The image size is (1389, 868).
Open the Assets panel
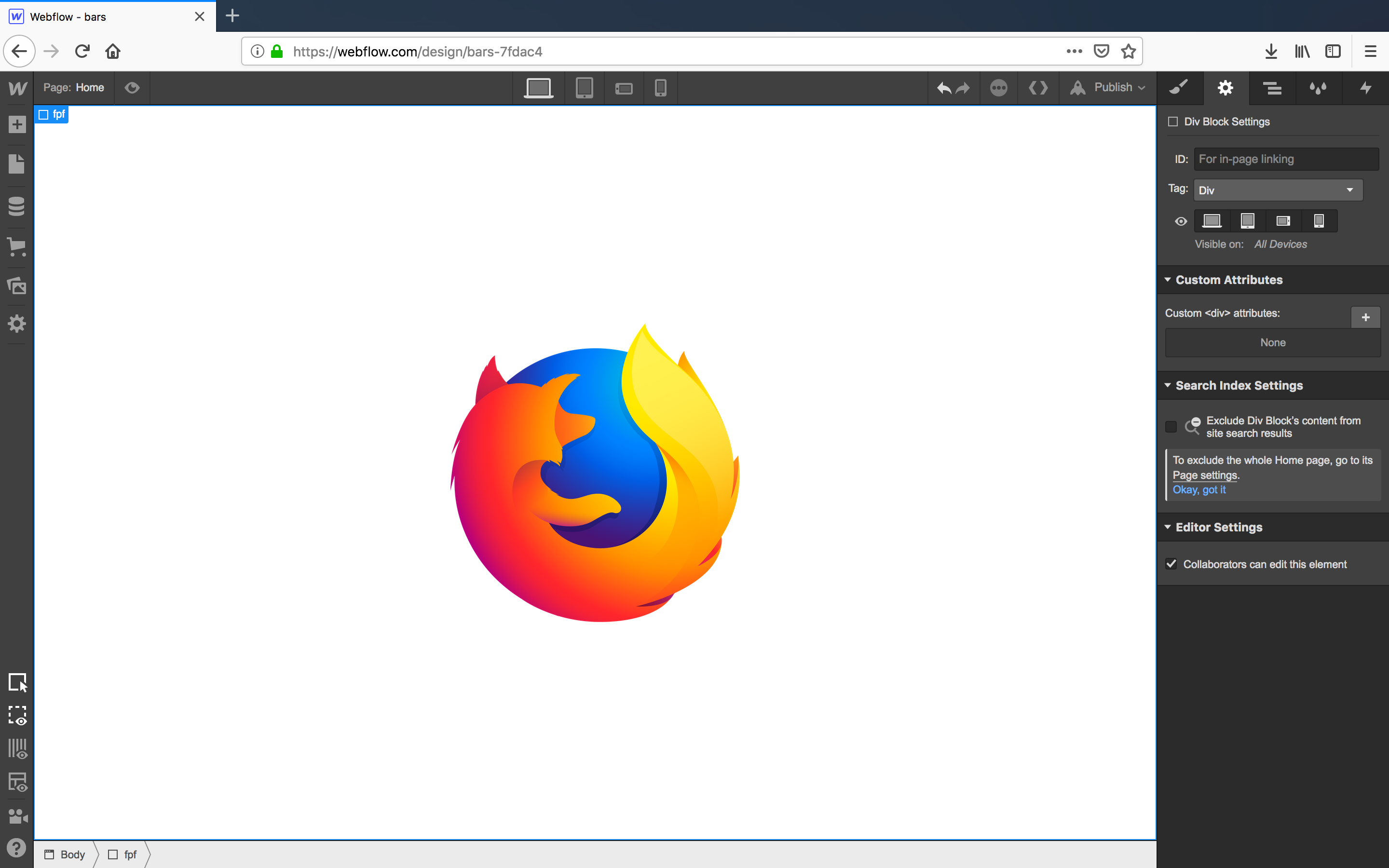pyautogui.click(x=17, y=286)
